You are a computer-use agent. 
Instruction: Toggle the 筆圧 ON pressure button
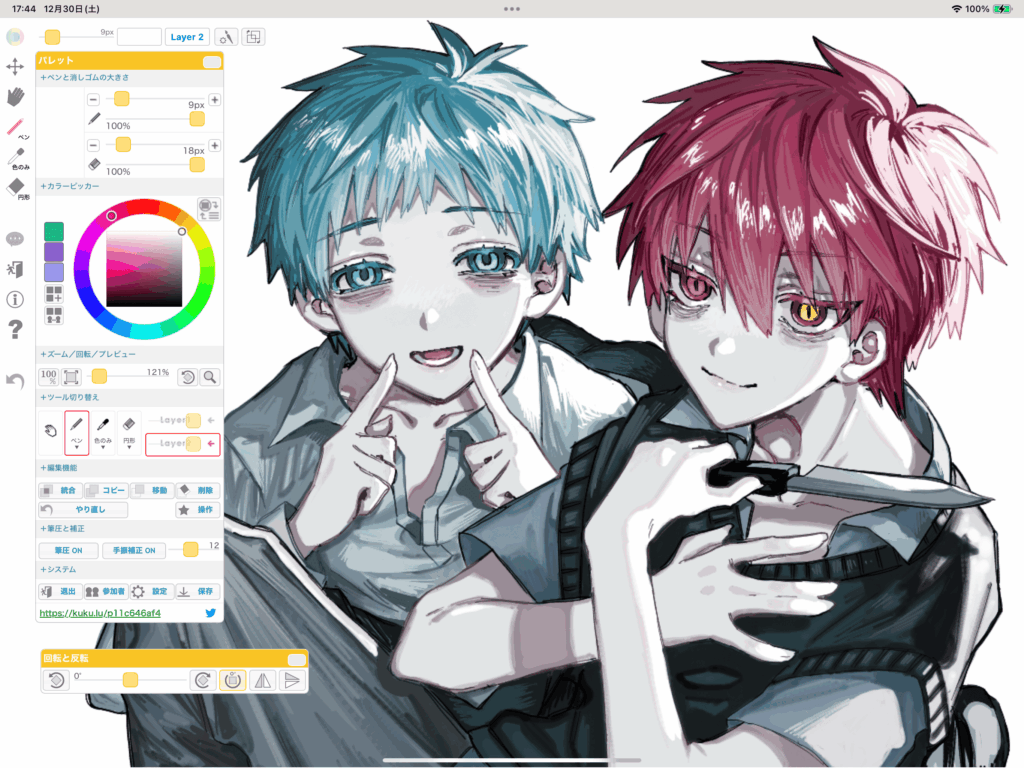68,550
